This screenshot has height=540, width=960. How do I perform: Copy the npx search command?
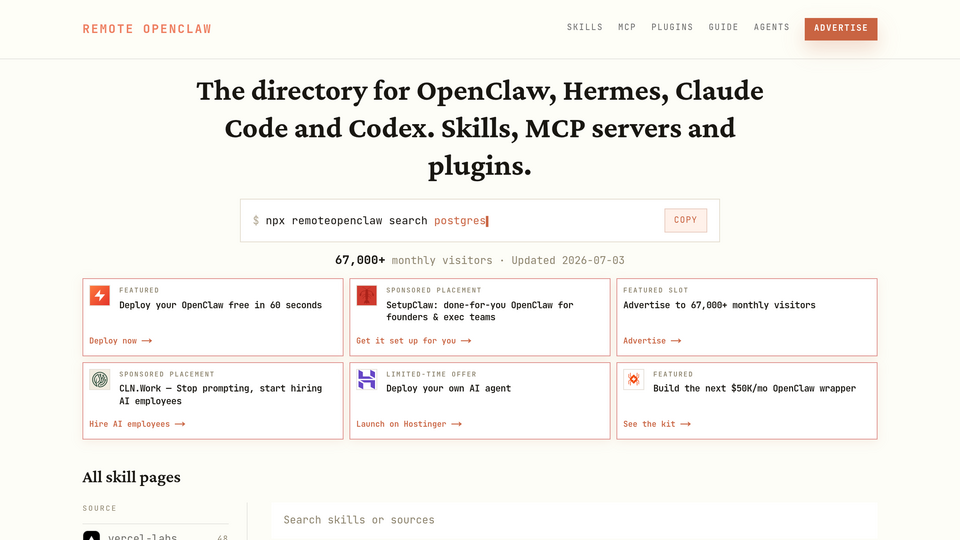pos(685,220)
